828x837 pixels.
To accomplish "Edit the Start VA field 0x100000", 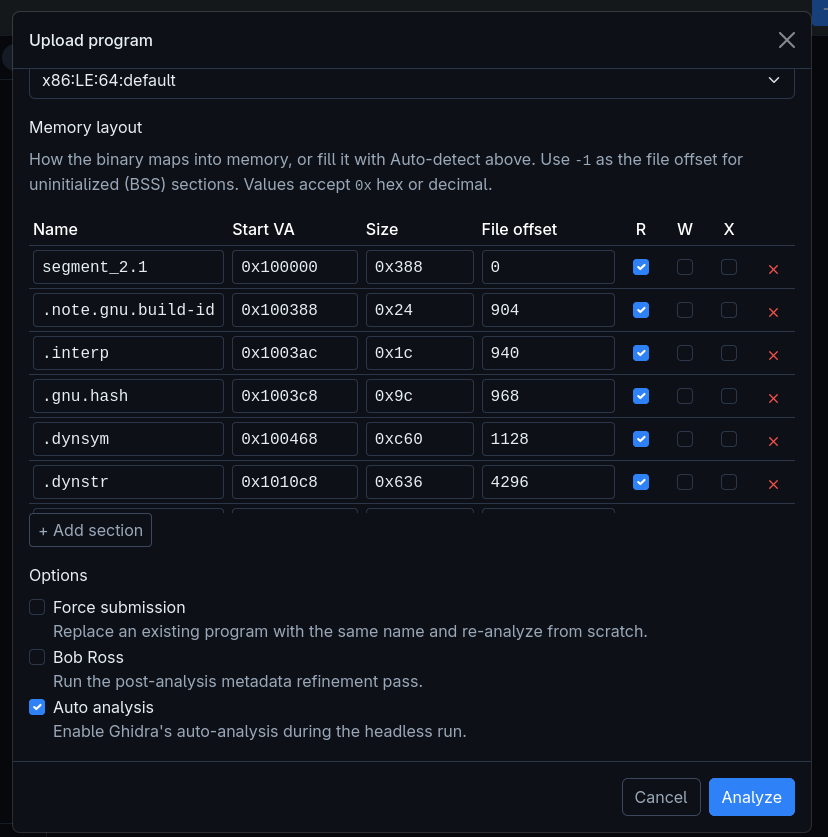I will 295,267.
